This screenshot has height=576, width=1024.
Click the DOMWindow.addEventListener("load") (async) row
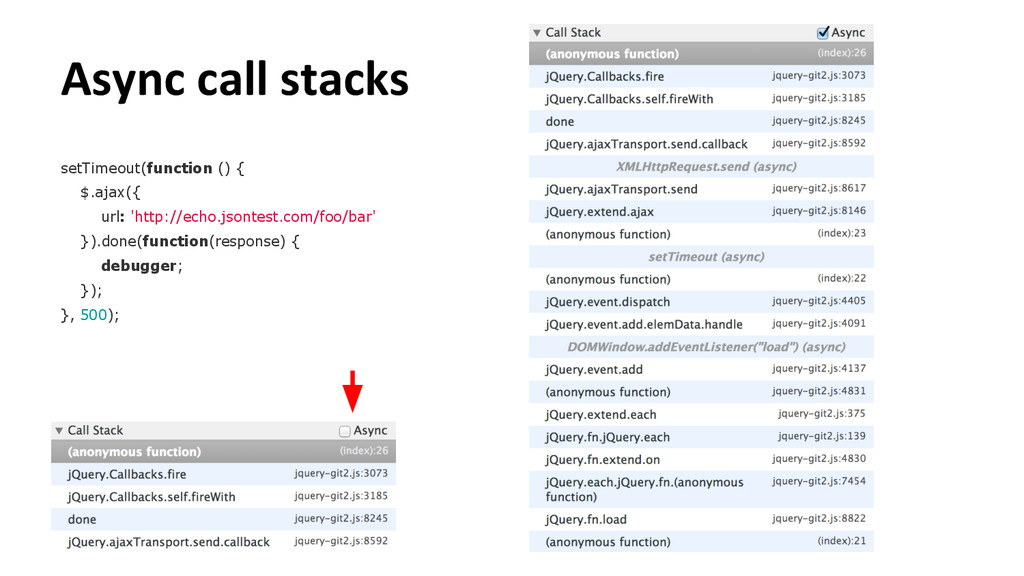coord(701,347)
